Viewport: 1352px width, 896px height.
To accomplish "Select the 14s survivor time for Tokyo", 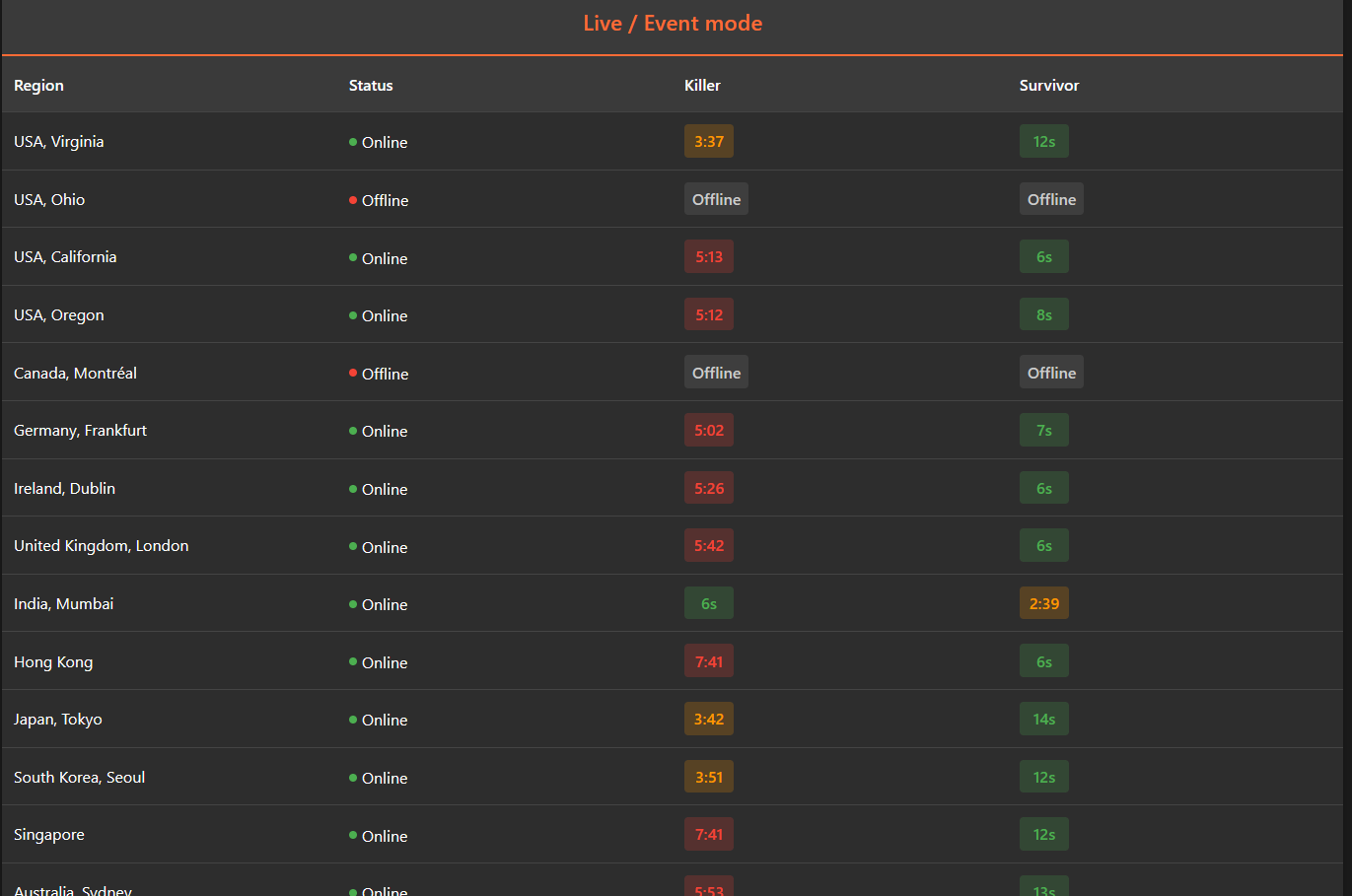I will [1044, 719].
